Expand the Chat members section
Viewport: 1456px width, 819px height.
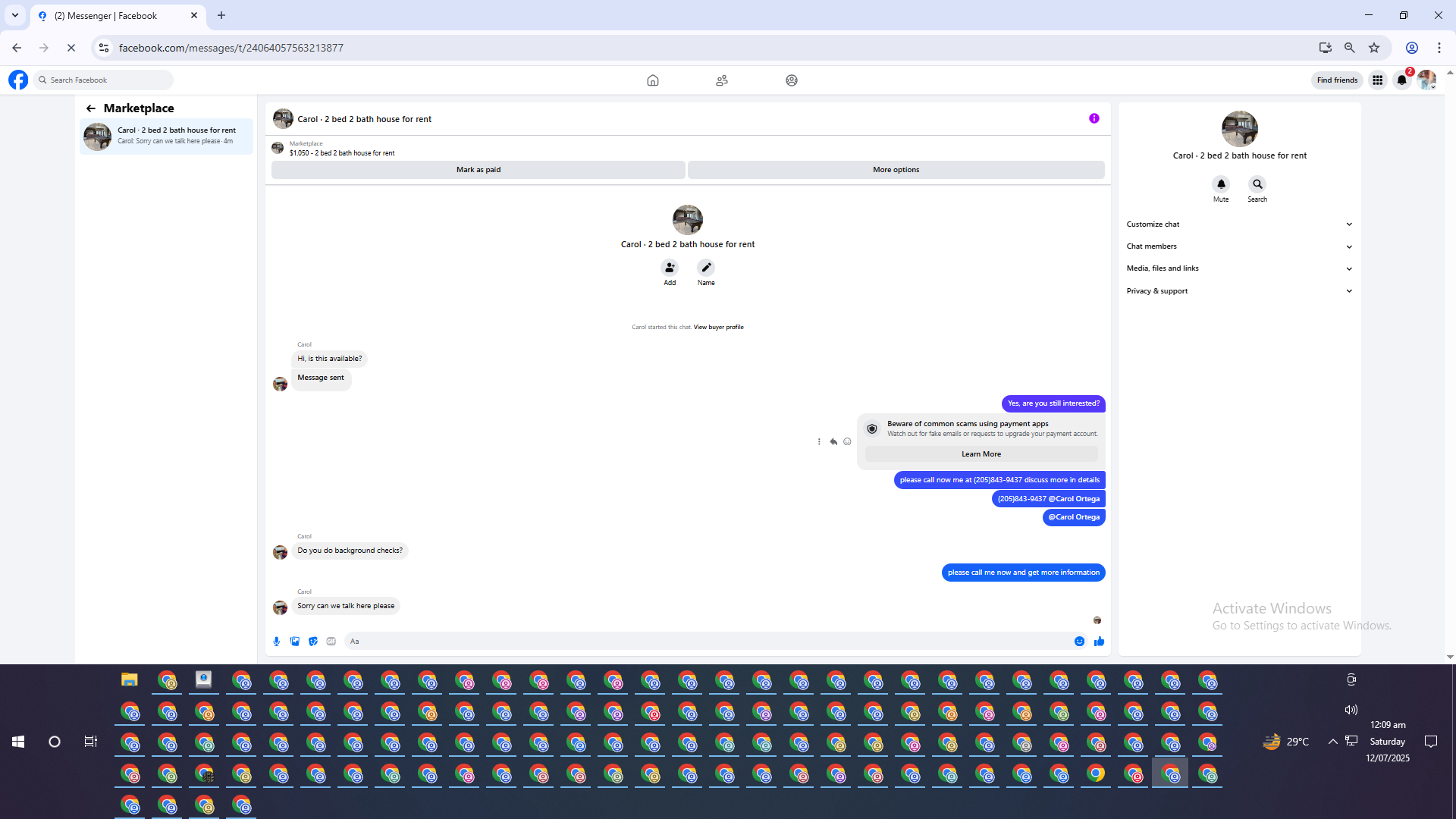(1239, 246)
